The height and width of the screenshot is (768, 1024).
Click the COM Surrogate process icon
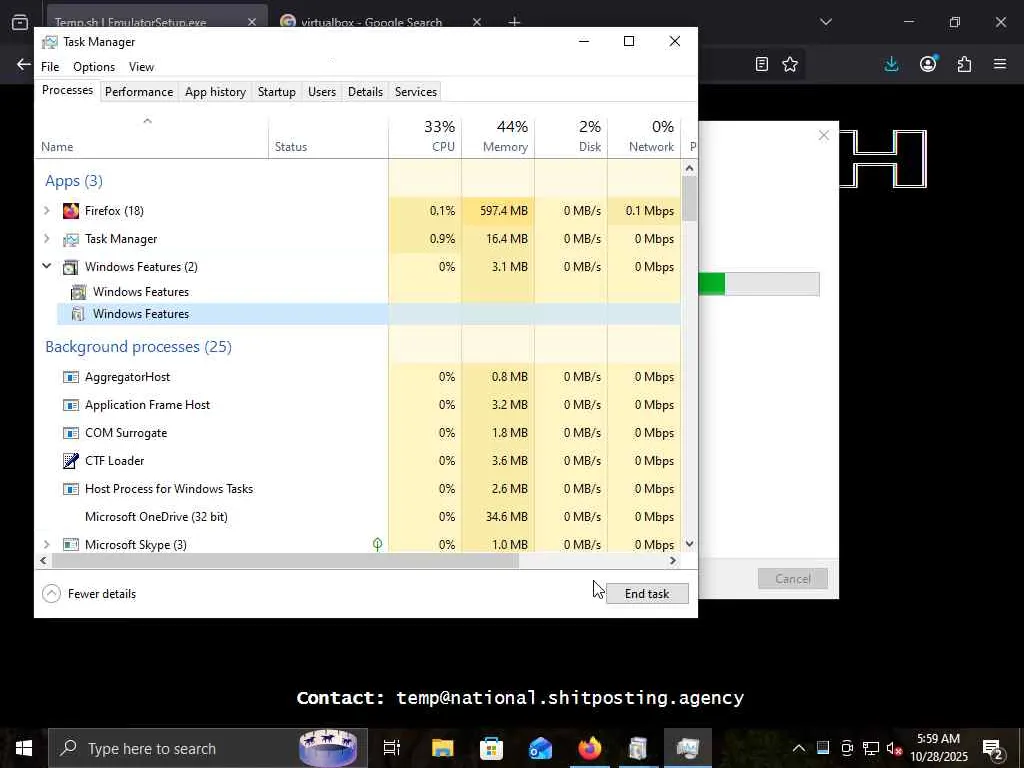[x=71, y=433]
